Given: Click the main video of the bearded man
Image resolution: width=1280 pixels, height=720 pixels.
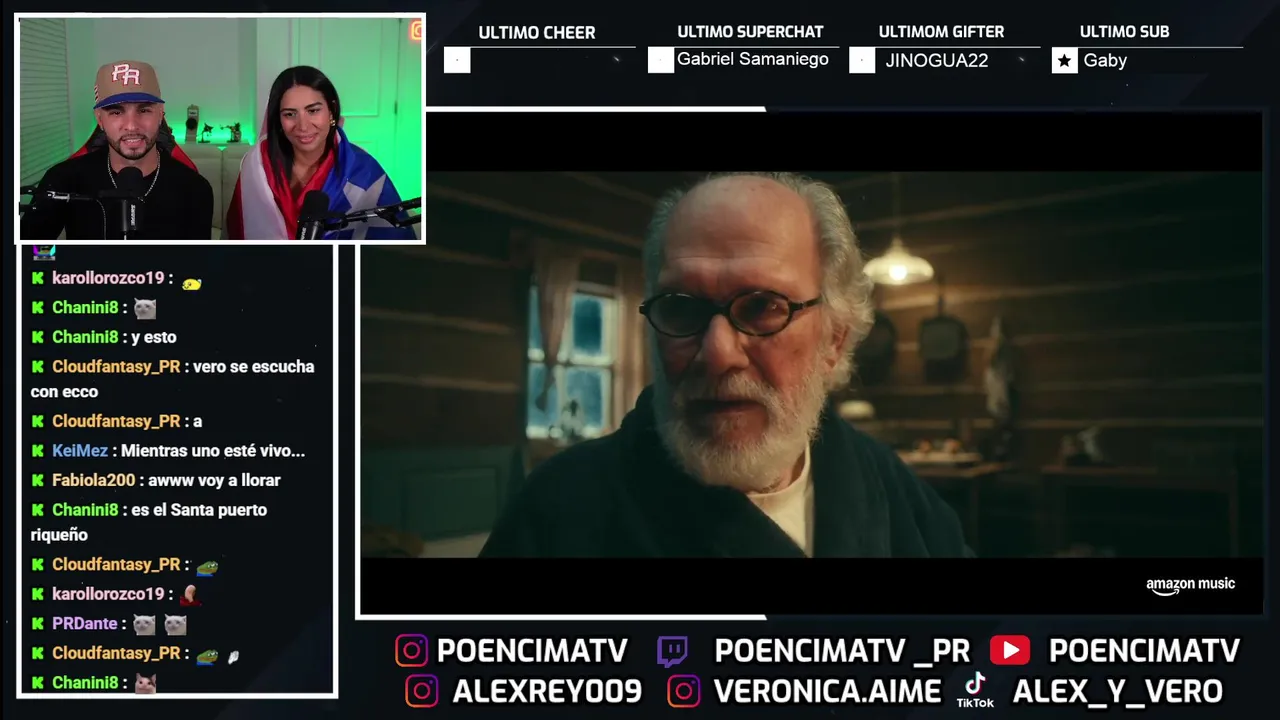Looking at the screenshot, I should click(x=810, y=363).
